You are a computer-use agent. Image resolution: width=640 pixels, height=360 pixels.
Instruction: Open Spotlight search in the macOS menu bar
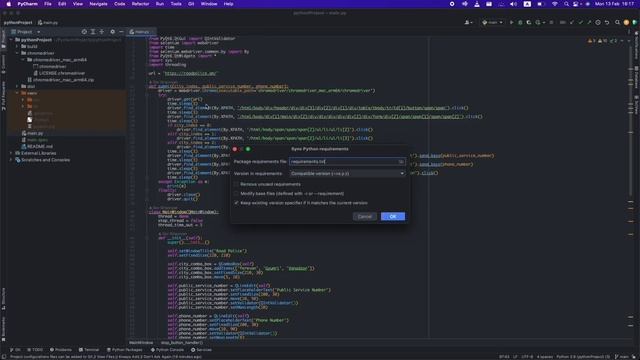coord(567,4)
